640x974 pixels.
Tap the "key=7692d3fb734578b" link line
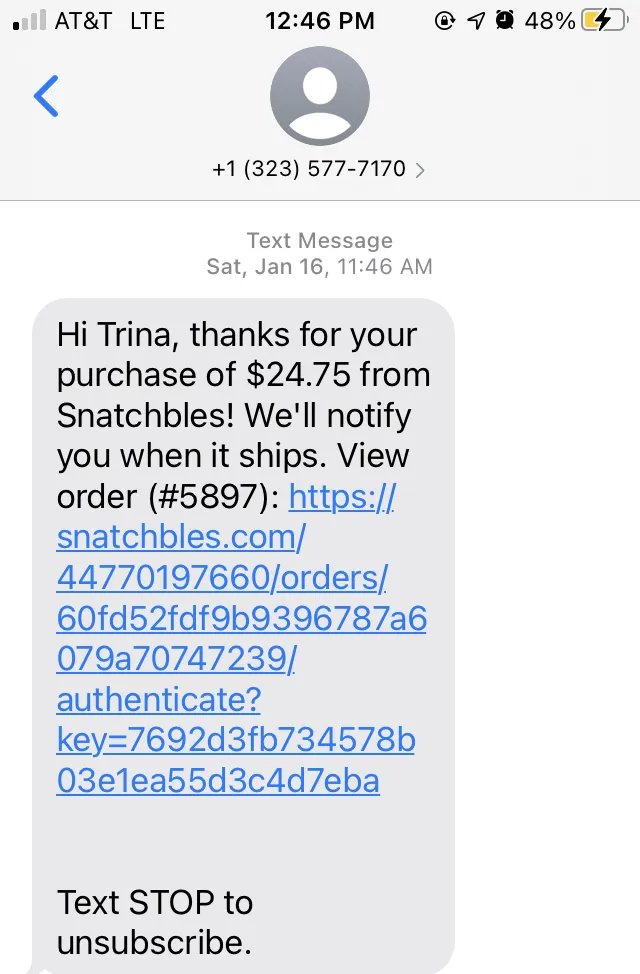pyautogui.click(x=236, y=740)
